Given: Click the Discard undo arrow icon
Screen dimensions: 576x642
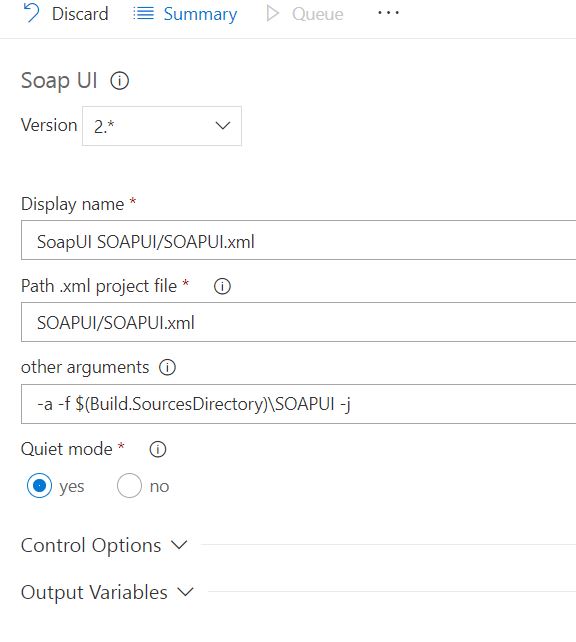Looking at the screenshot, I should pyautogui.click(x=32, y=13).
